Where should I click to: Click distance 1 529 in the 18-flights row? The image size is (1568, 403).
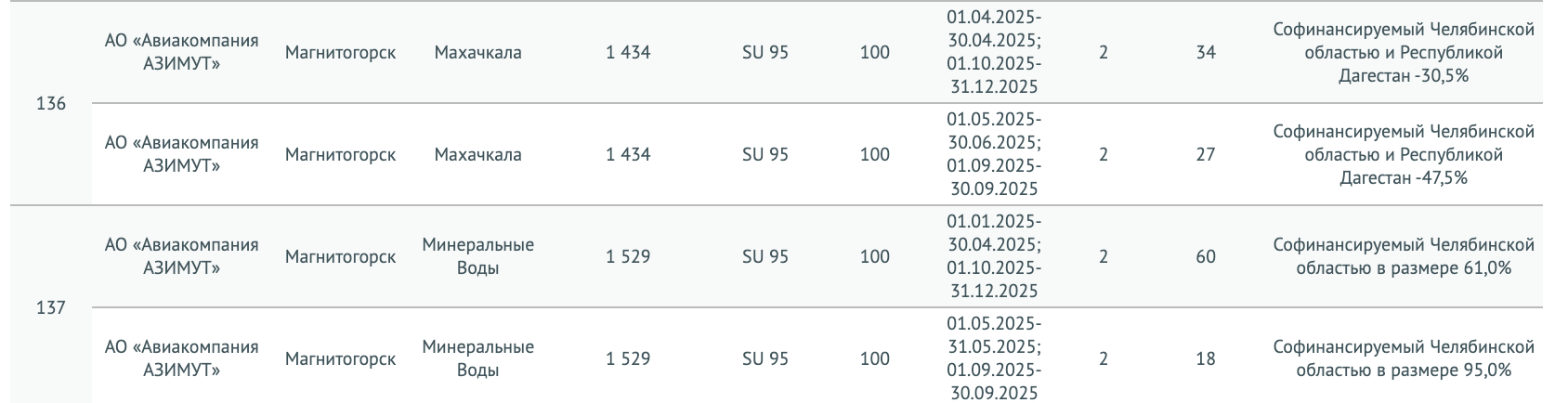click(628, 358)
